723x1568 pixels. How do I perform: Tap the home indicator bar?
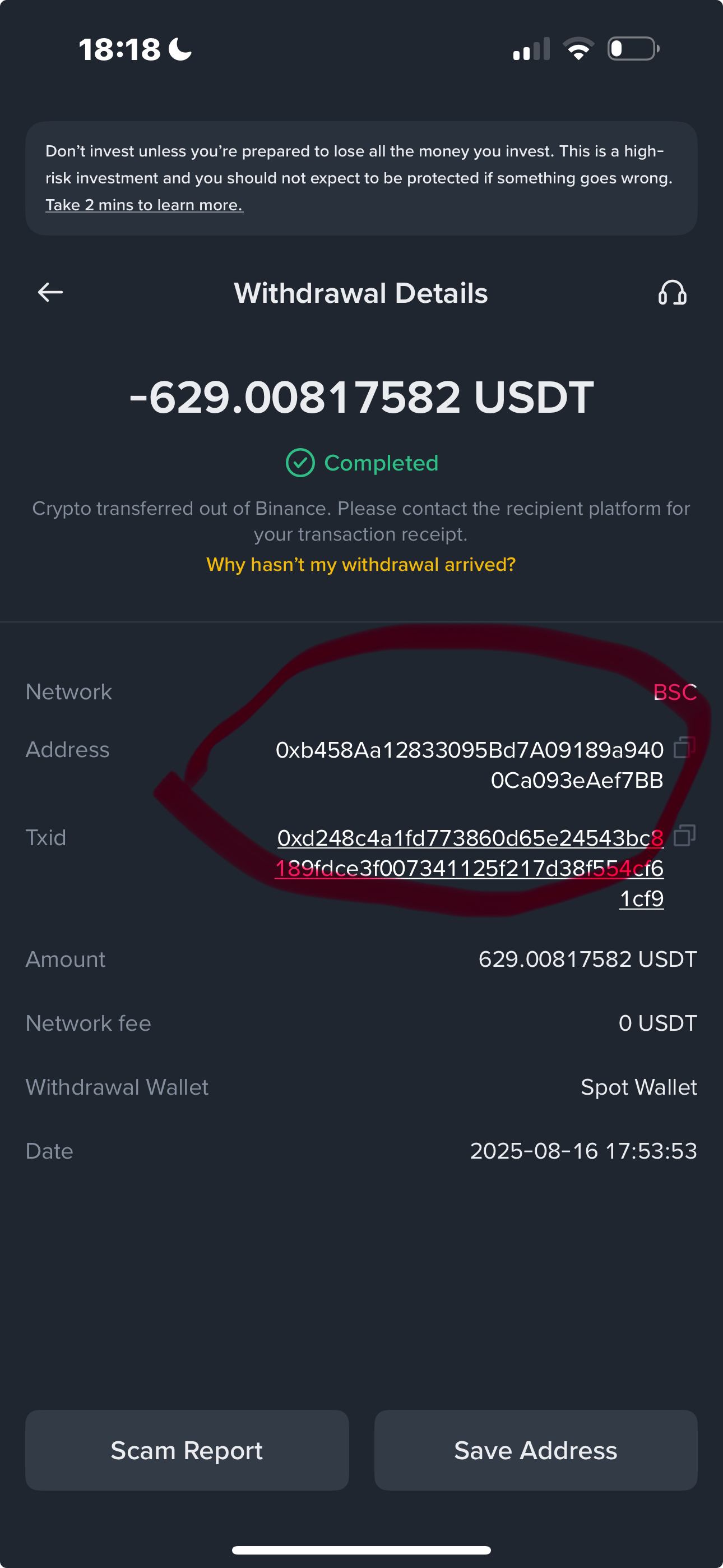point(361,1549)
